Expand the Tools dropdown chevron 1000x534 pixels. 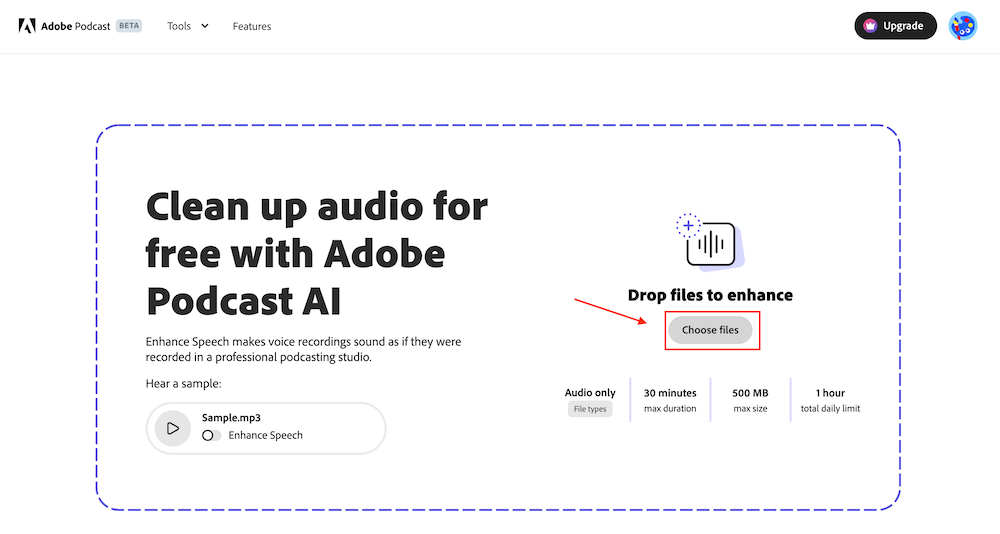205,26
